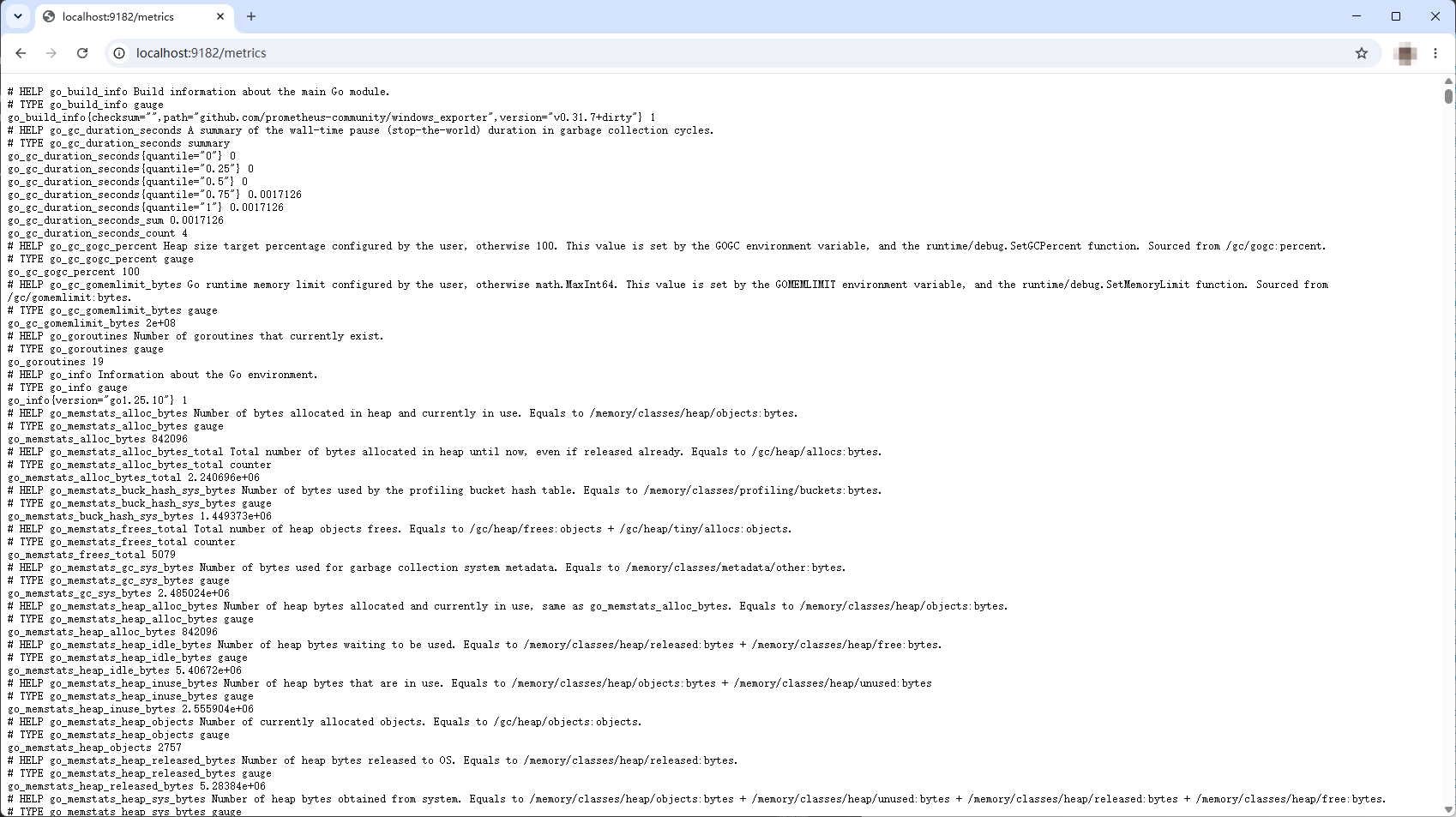Close the localhost:9182/metrics tab
This screenshot has height=817, width=1456.
tap(220, 16)
